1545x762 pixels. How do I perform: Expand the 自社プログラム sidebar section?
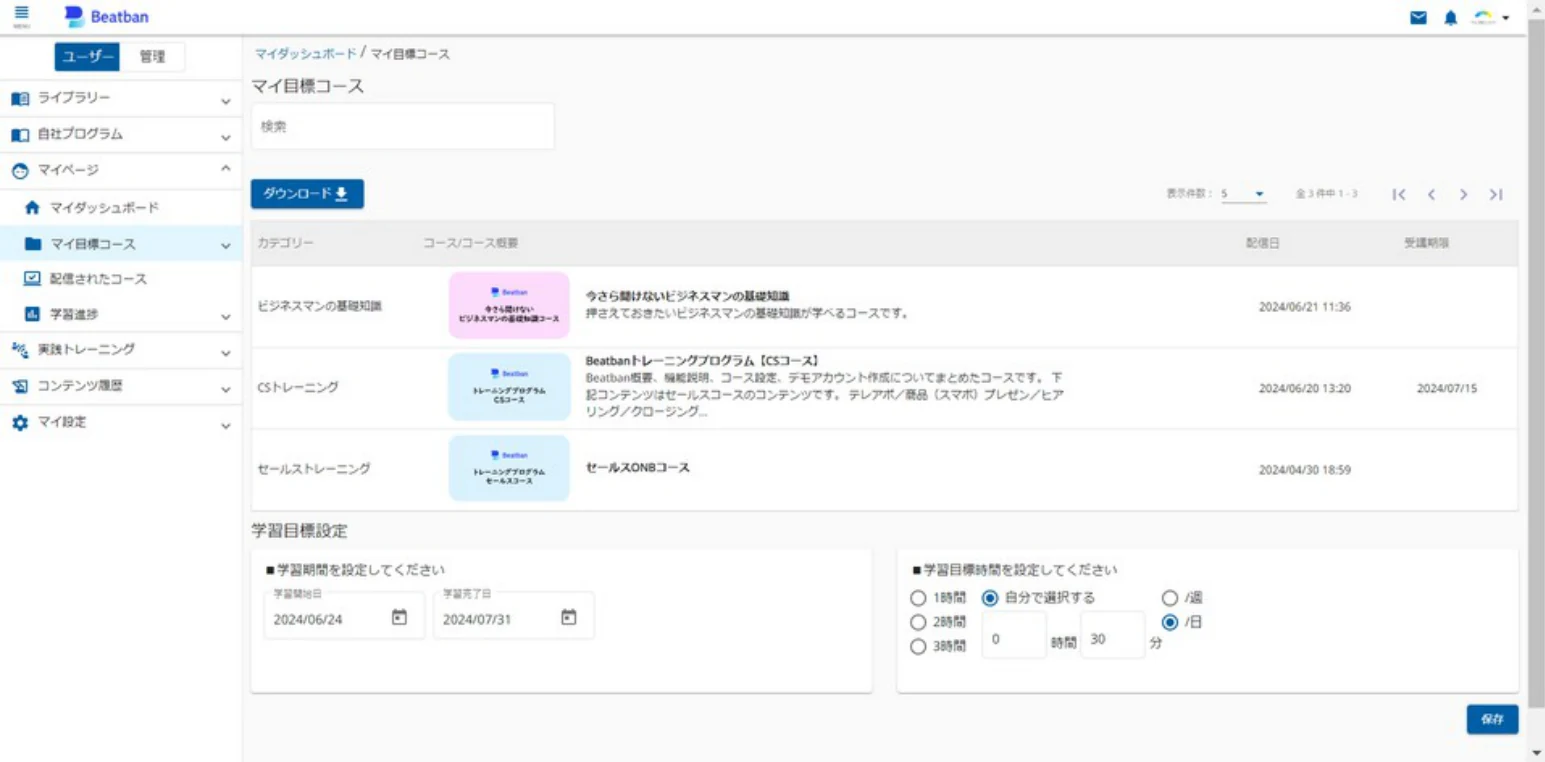click(x=225, y=137)
